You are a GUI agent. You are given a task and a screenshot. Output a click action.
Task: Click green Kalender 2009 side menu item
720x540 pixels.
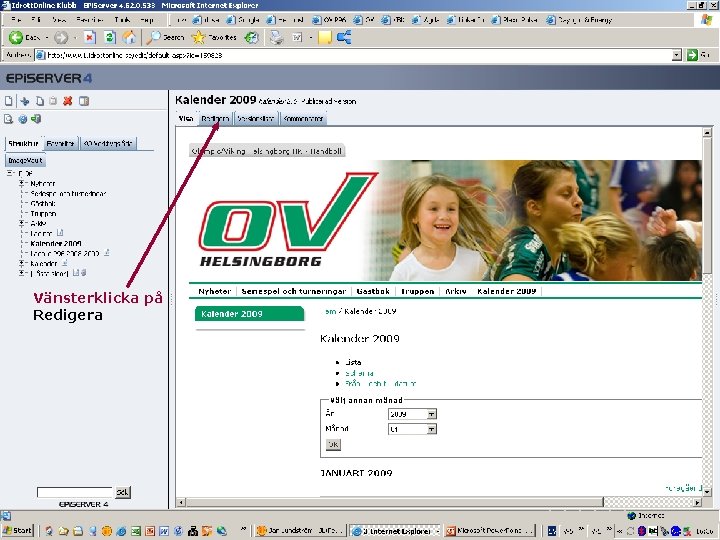click(x=249, y=314)
